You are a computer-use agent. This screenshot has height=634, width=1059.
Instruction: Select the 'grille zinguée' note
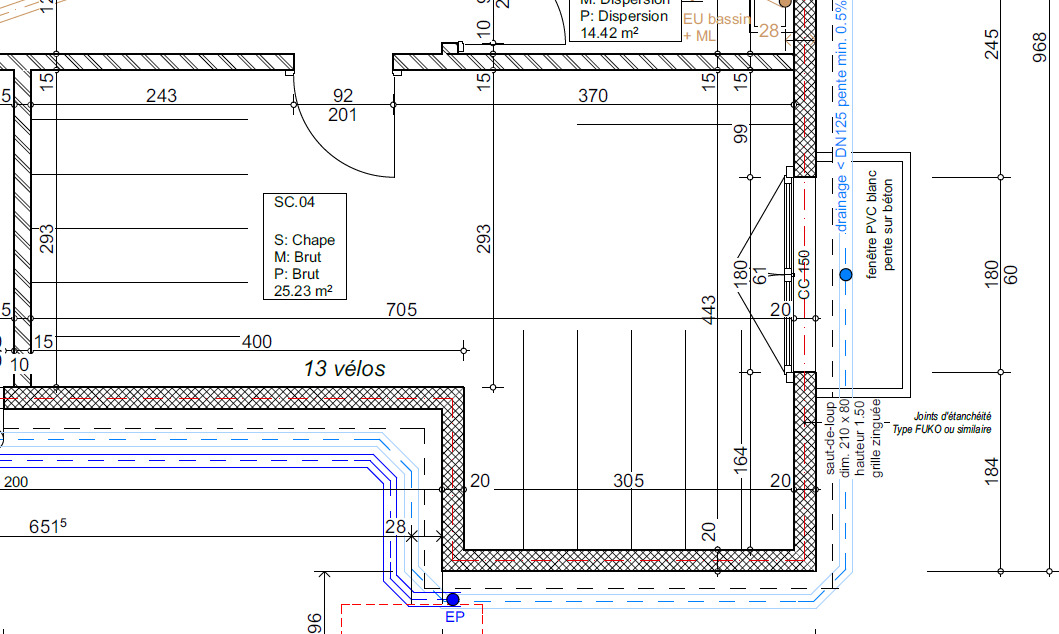877,438
